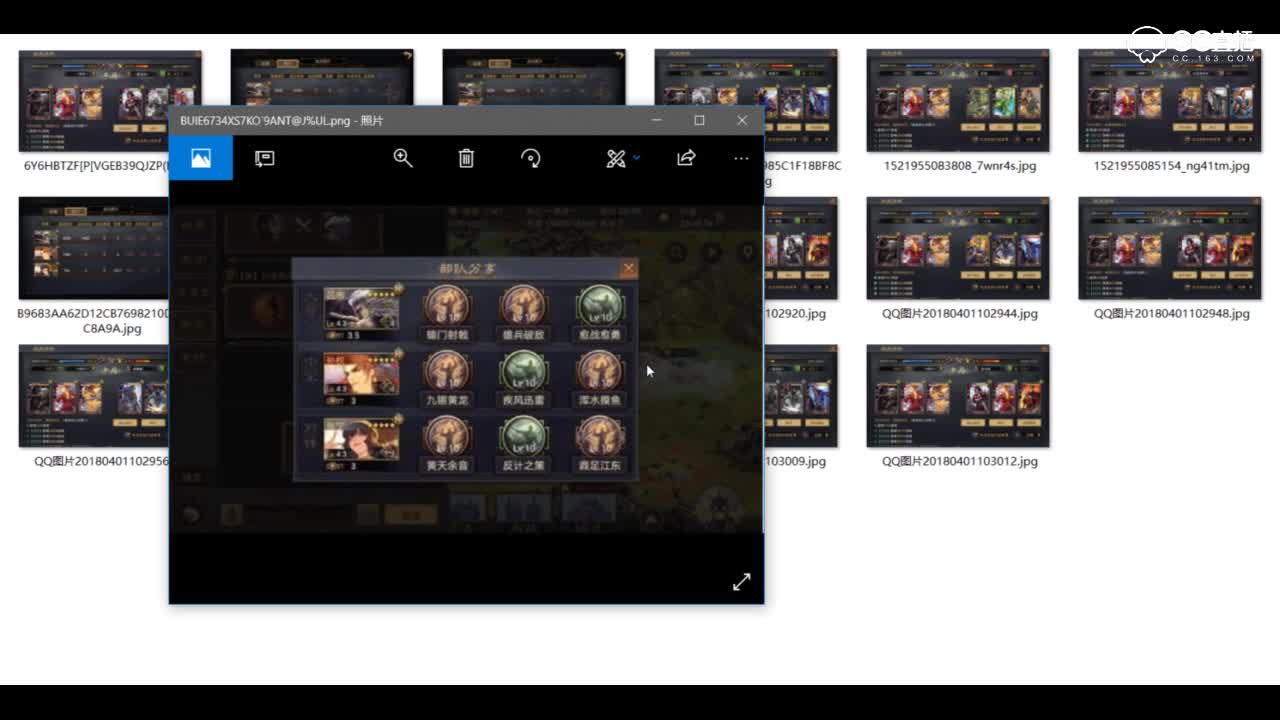The image size is (1280, 720).
Task: Click the first hero portrait beside 辕门射戟
Action: point(361,312)
